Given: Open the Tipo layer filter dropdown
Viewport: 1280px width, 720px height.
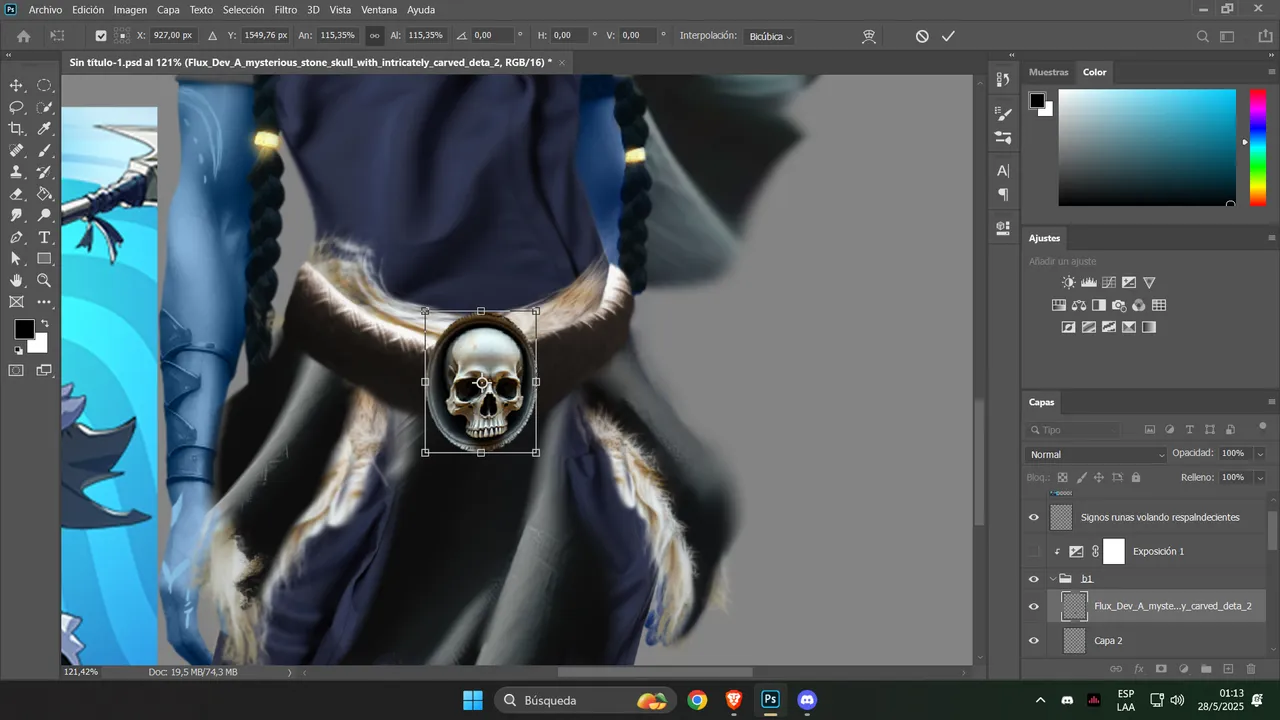Looking at the screenshot, I should click(x=1074, y=430).
